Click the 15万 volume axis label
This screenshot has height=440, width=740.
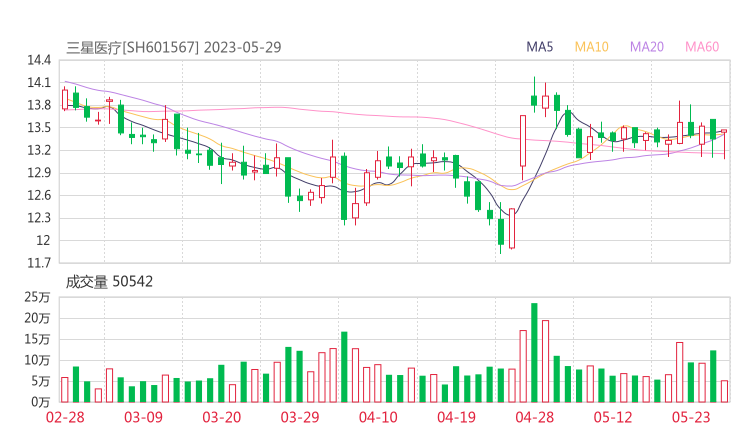pyautogui.click(x=37, y=339)
